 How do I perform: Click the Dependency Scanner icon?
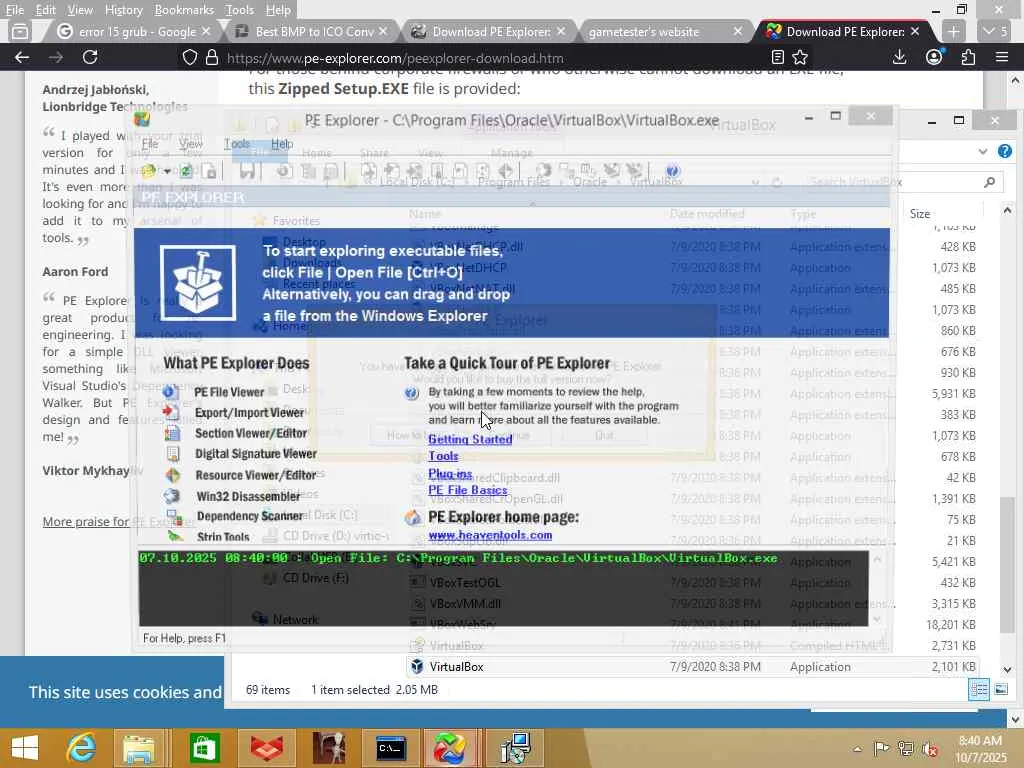[174, 517]
